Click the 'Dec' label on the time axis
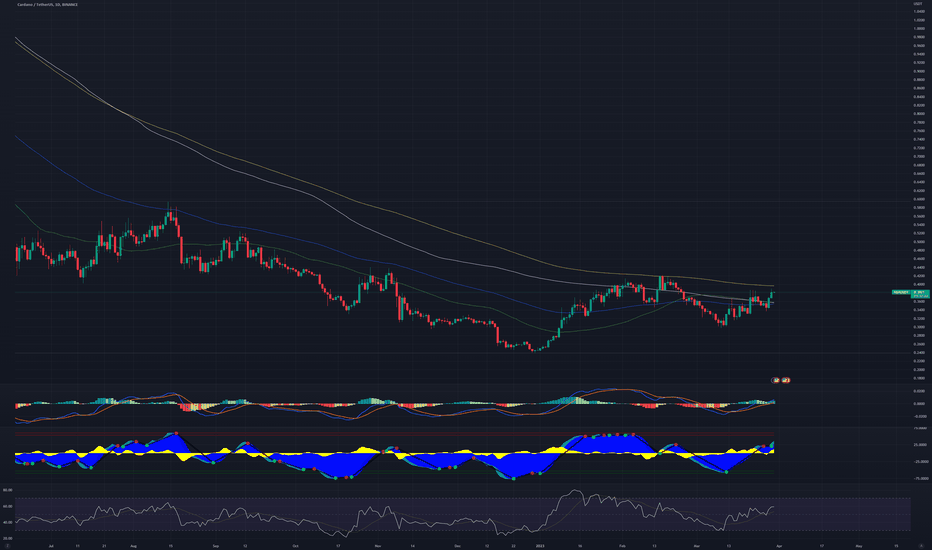932x550 pixels. point(457,545)
